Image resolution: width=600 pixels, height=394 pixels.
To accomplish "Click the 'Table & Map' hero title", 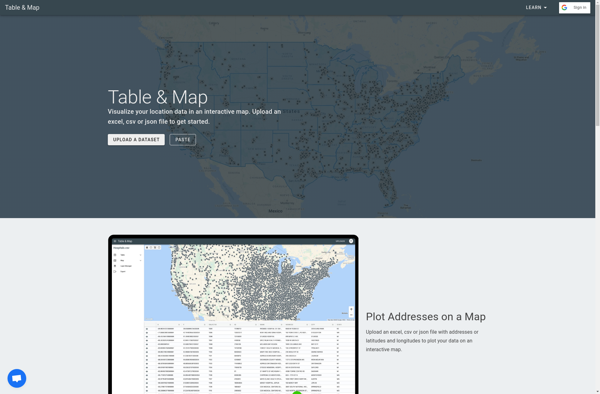I will [x=158, y=97].
